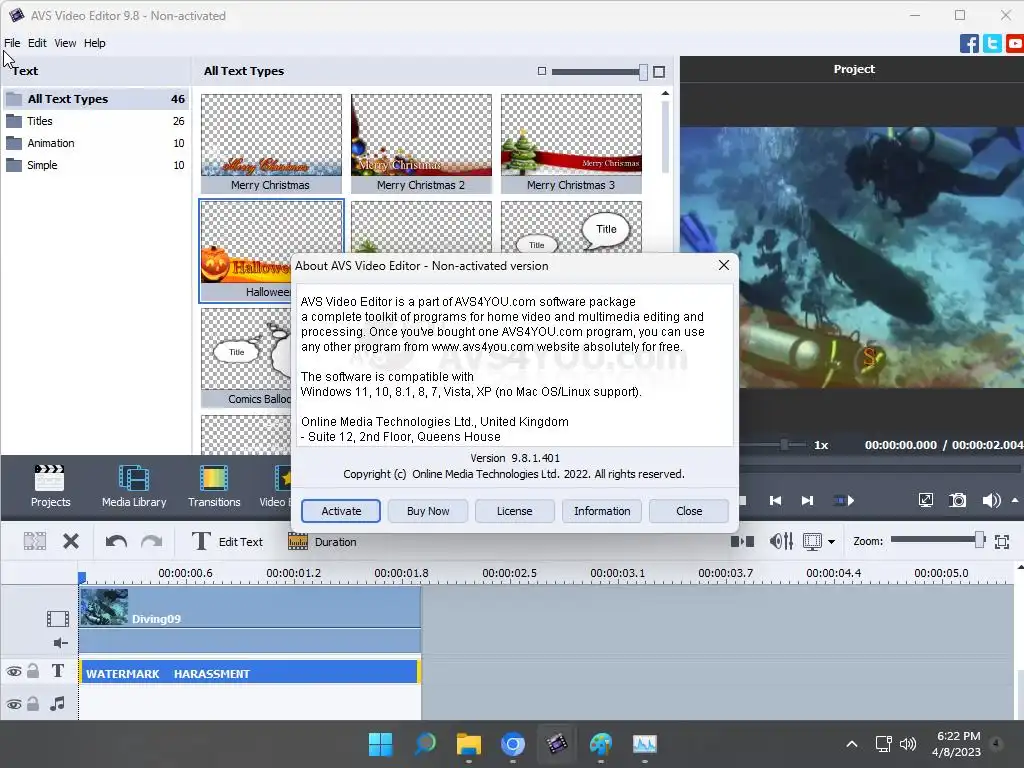Click the Information button

[x=602, y=511]
